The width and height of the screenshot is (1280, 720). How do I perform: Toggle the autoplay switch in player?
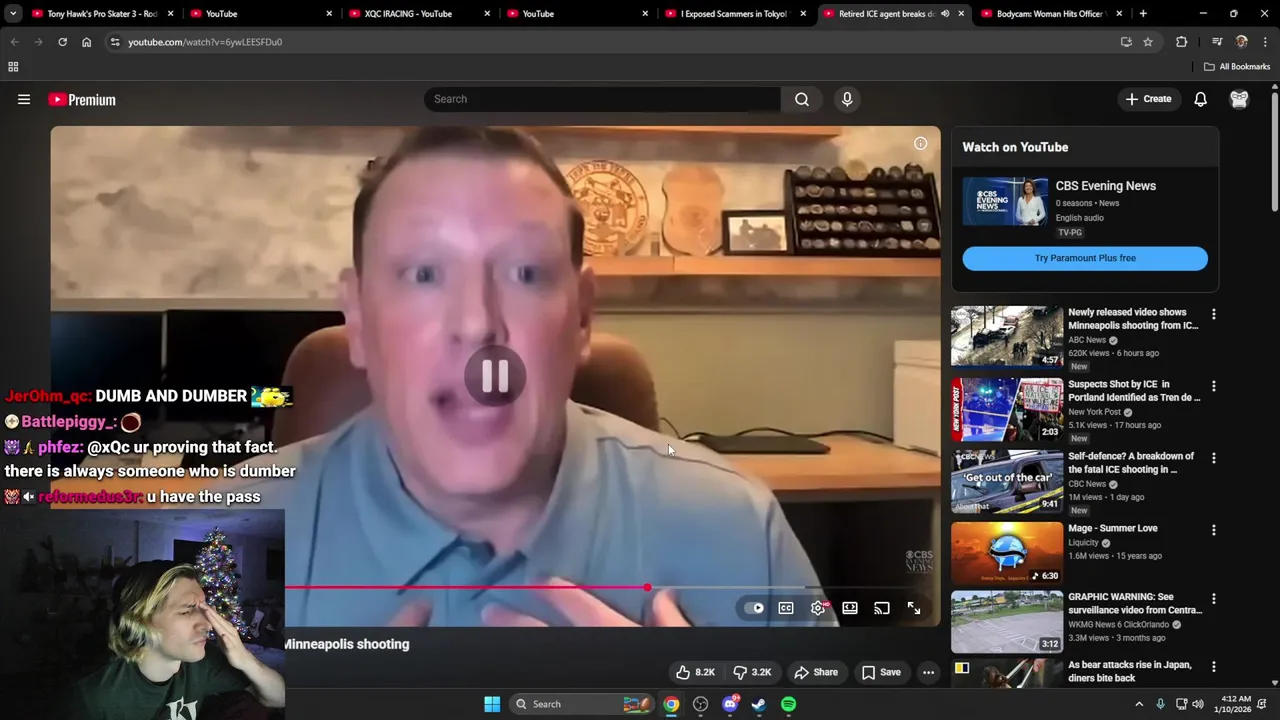click(754, 608)
